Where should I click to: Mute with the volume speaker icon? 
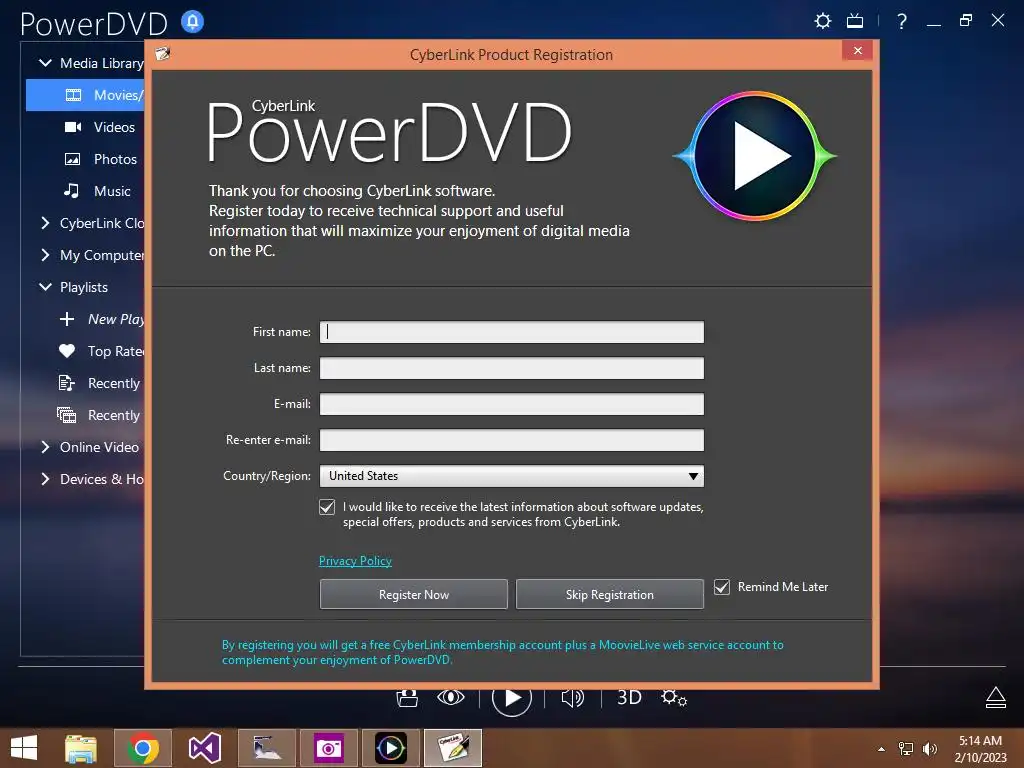(573, 697)
